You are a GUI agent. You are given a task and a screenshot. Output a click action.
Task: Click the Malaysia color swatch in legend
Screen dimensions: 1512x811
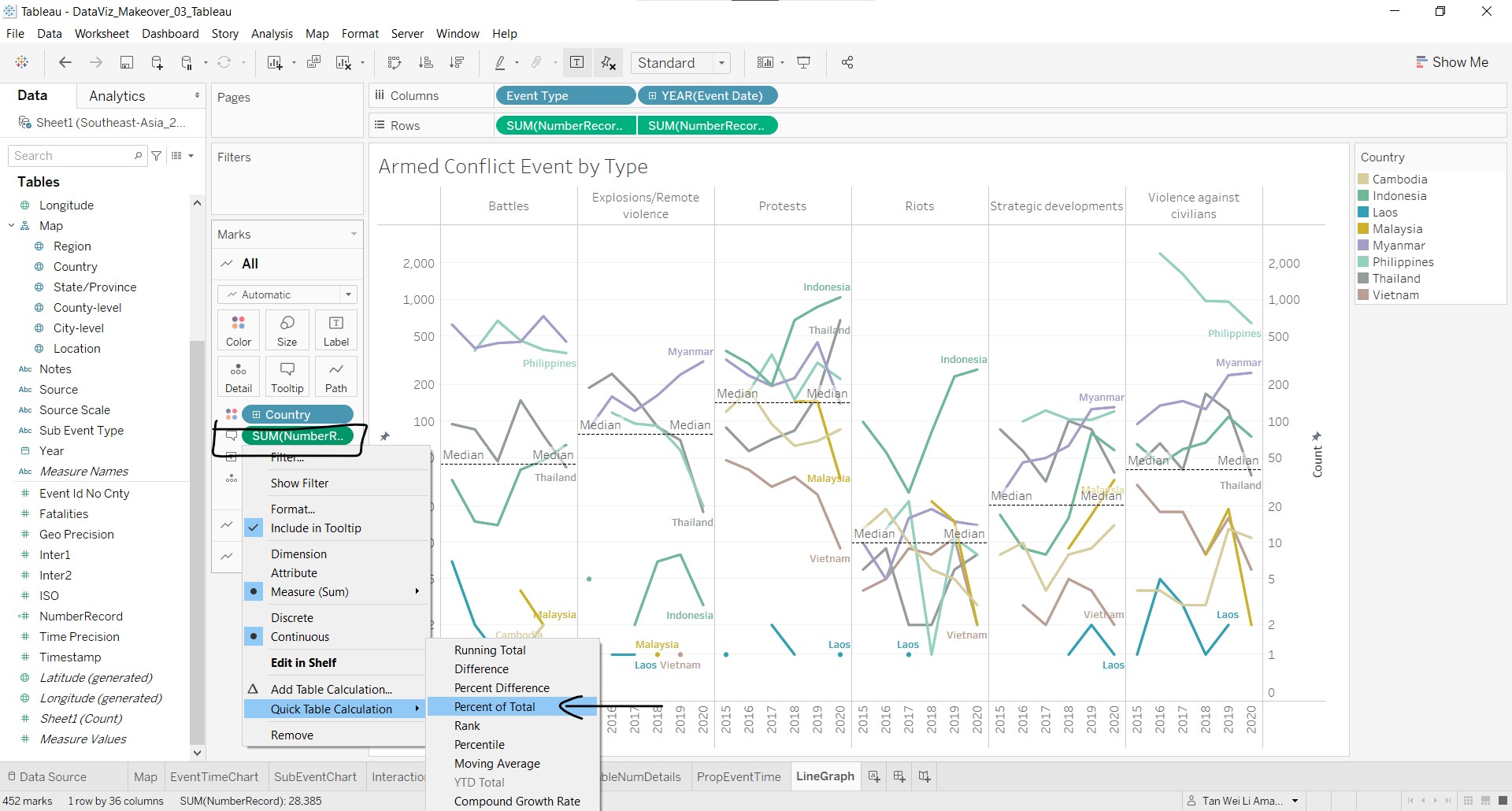(x=1363, y=229)
